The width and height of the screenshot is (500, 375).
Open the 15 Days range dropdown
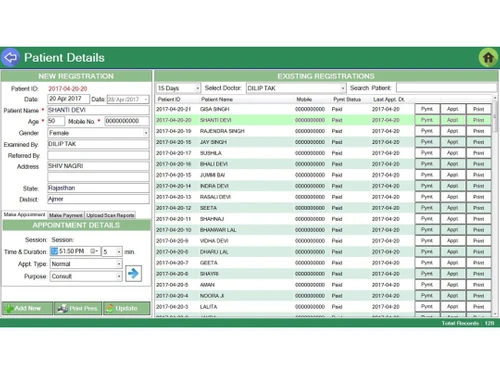pos(198,88)
